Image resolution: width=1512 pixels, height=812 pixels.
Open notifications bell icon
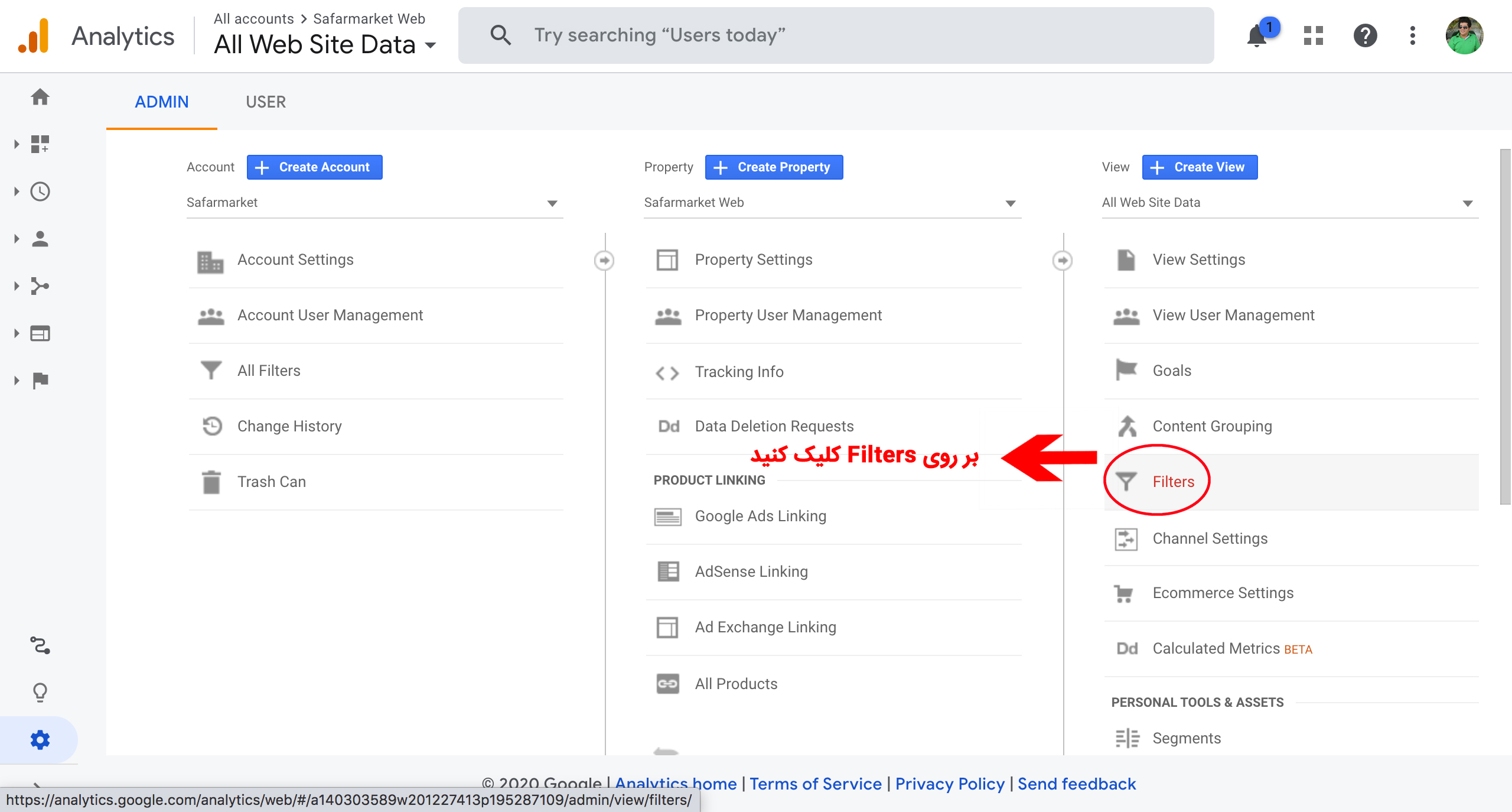point(1257,35)
